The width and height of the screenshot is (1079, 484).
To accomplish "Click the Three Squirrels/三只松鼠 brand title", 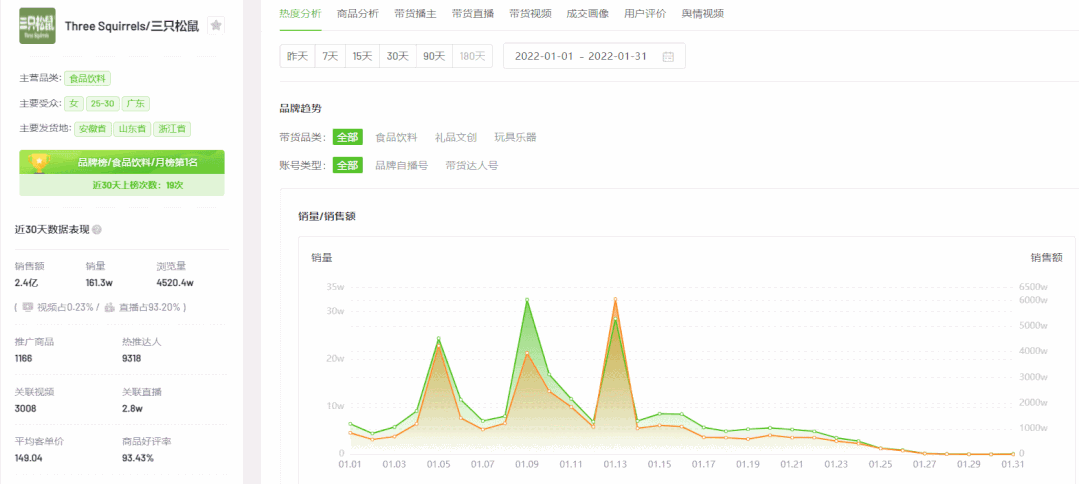I will coord(131,26).
